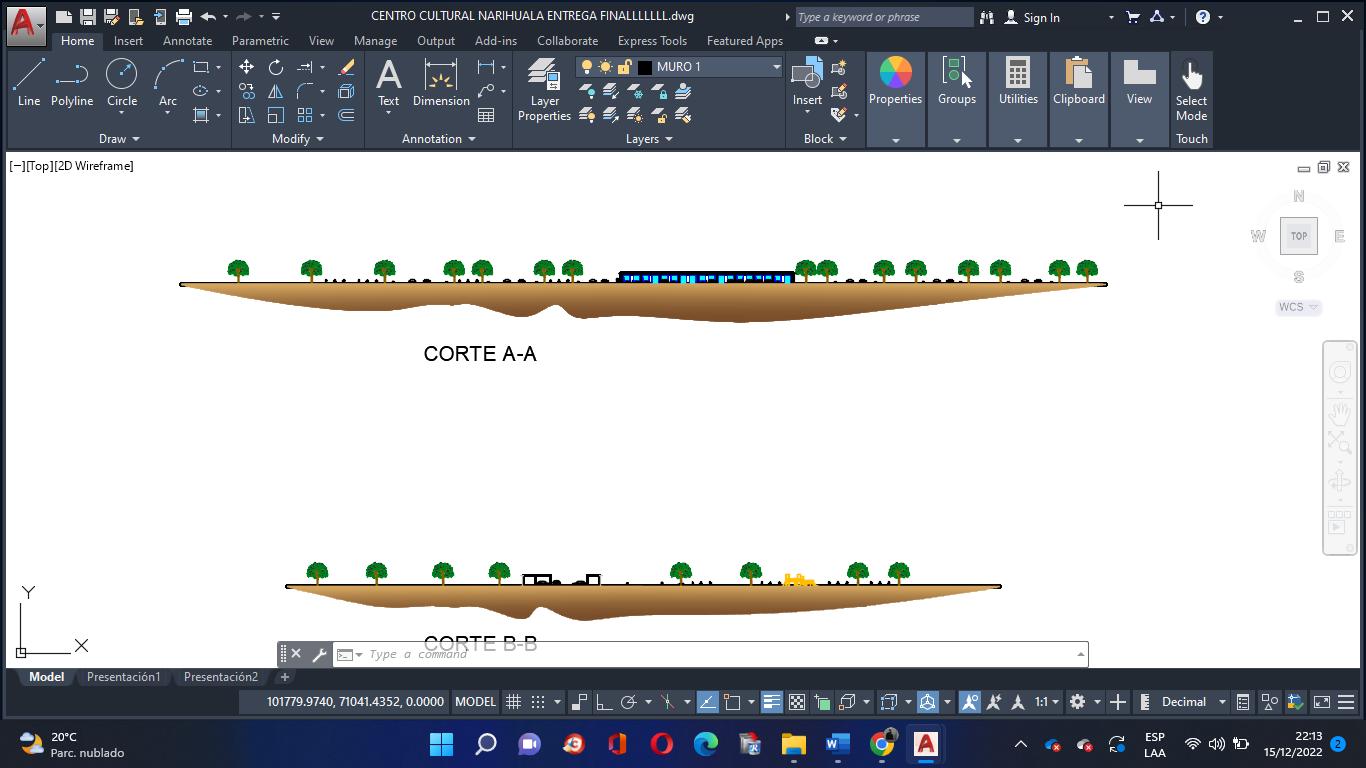The width and height of the screenshot is (1366, 768).
Task: Click the Move tool in Modify panel
Action: (246, 67)
